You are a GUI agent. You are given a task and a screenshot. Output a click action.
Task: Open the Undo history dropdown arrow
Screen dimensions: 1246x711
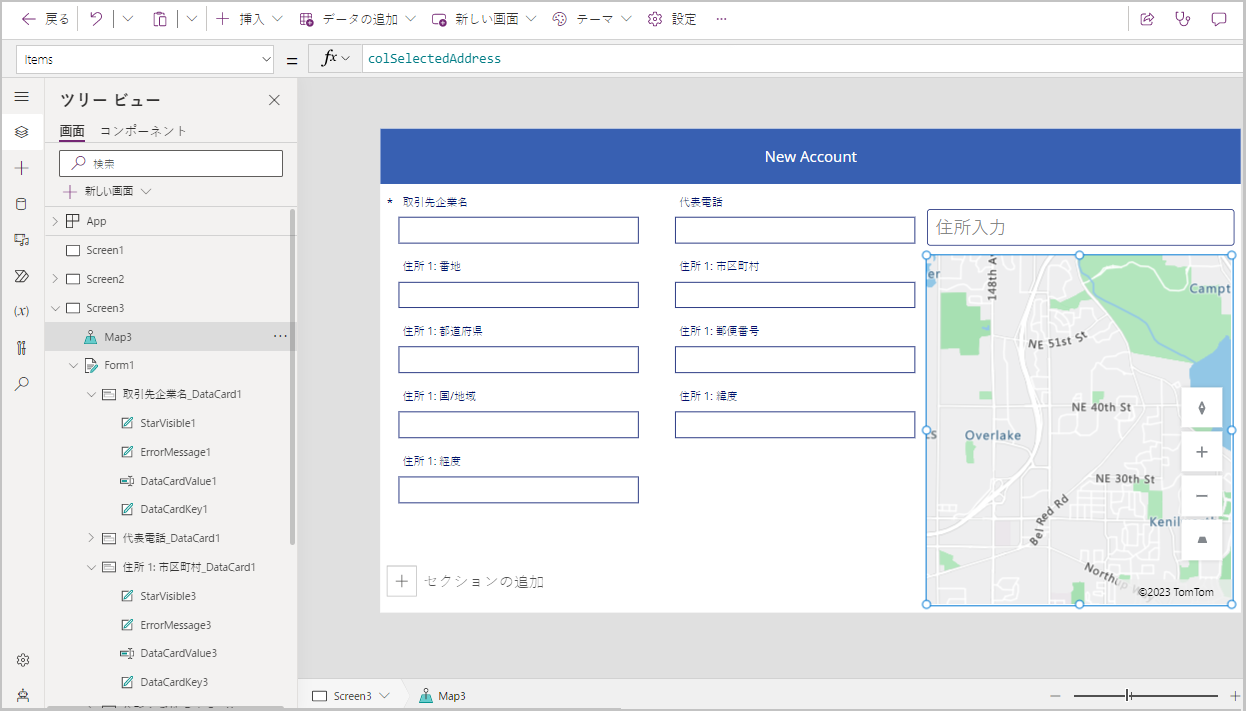pos(127,19)
